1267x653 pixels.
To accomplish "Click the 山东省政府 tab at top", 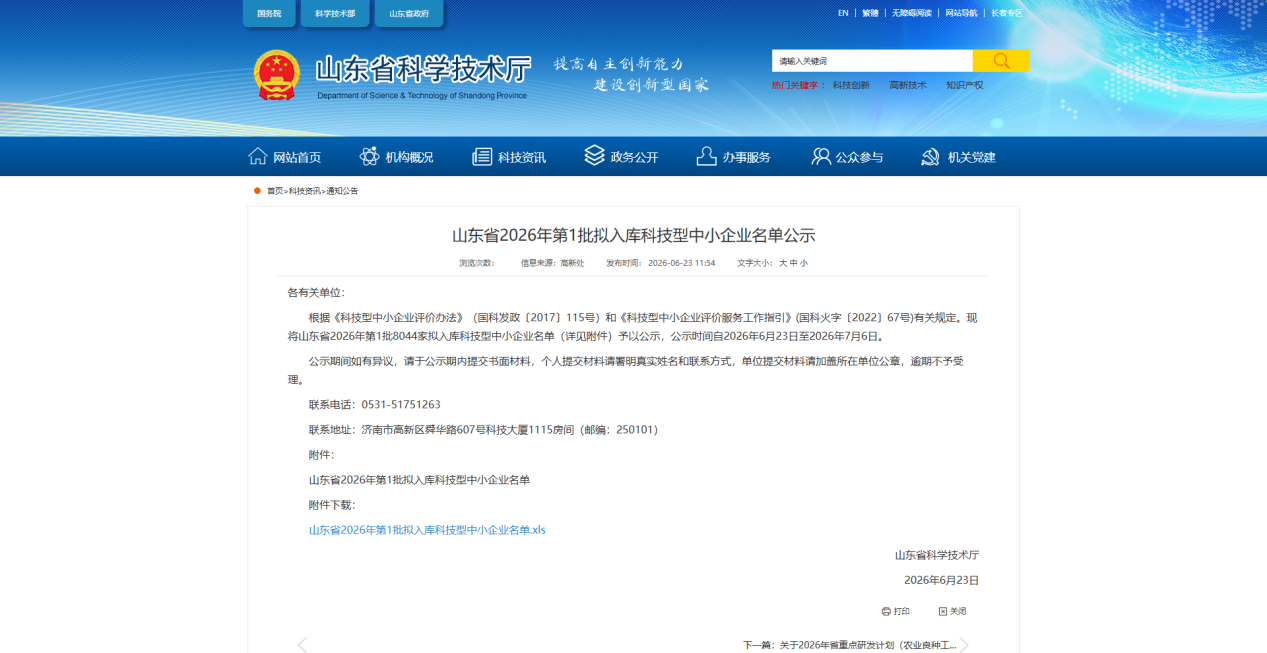I will pyautogui.click(x=409, y=14).
